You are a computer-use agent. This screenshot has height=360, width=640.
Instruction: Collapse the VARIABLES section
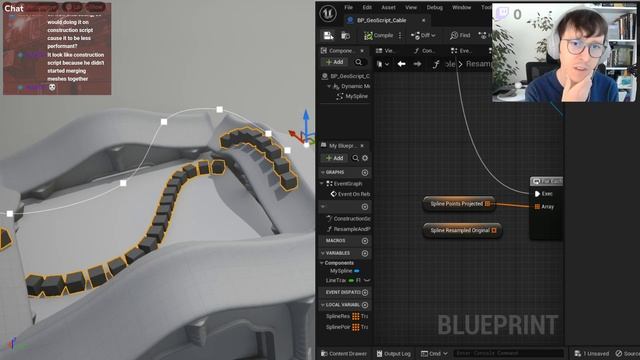point(322,253)
